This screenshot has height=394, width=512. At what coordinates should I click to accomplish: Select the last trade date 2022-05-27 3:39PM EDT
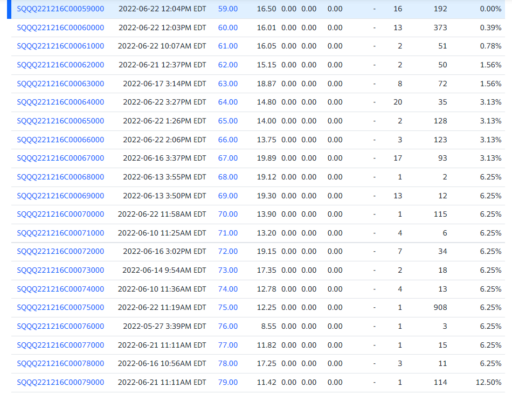tap(164, 326)
